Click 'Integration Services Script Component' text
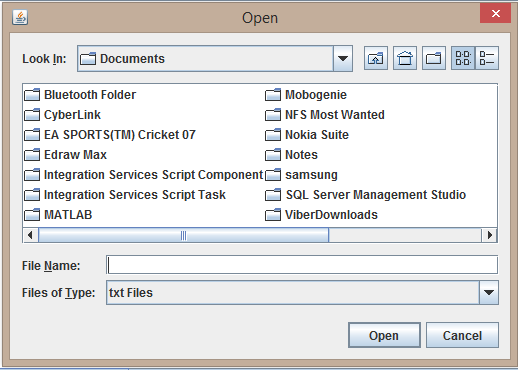 click(x=154, y=175)
